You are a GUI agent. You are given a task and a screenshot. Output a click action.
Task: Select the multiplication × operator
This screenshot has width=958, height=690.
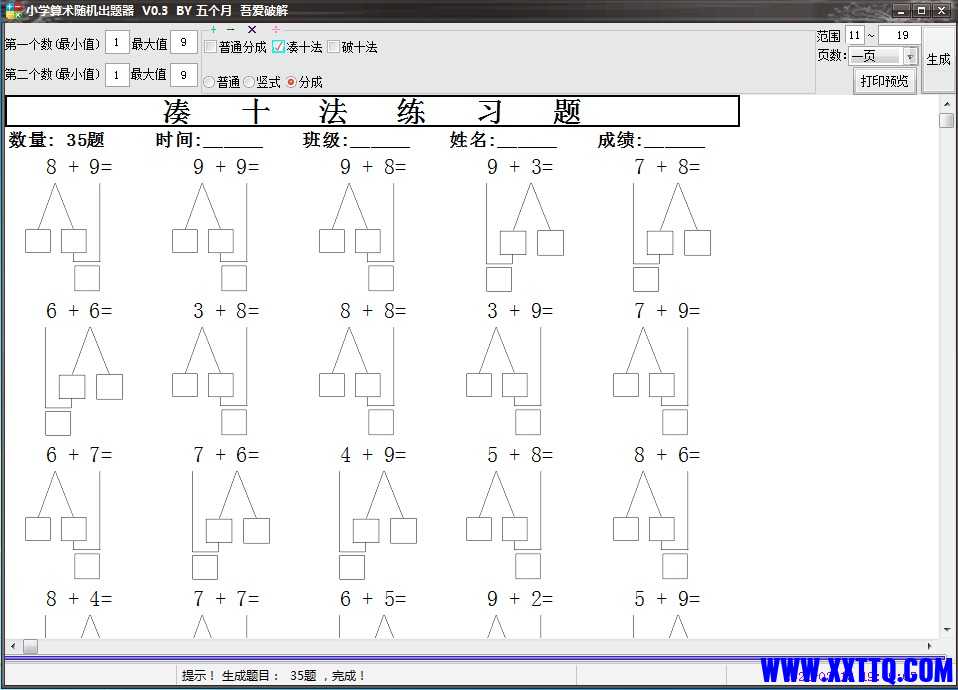point(252,29)
